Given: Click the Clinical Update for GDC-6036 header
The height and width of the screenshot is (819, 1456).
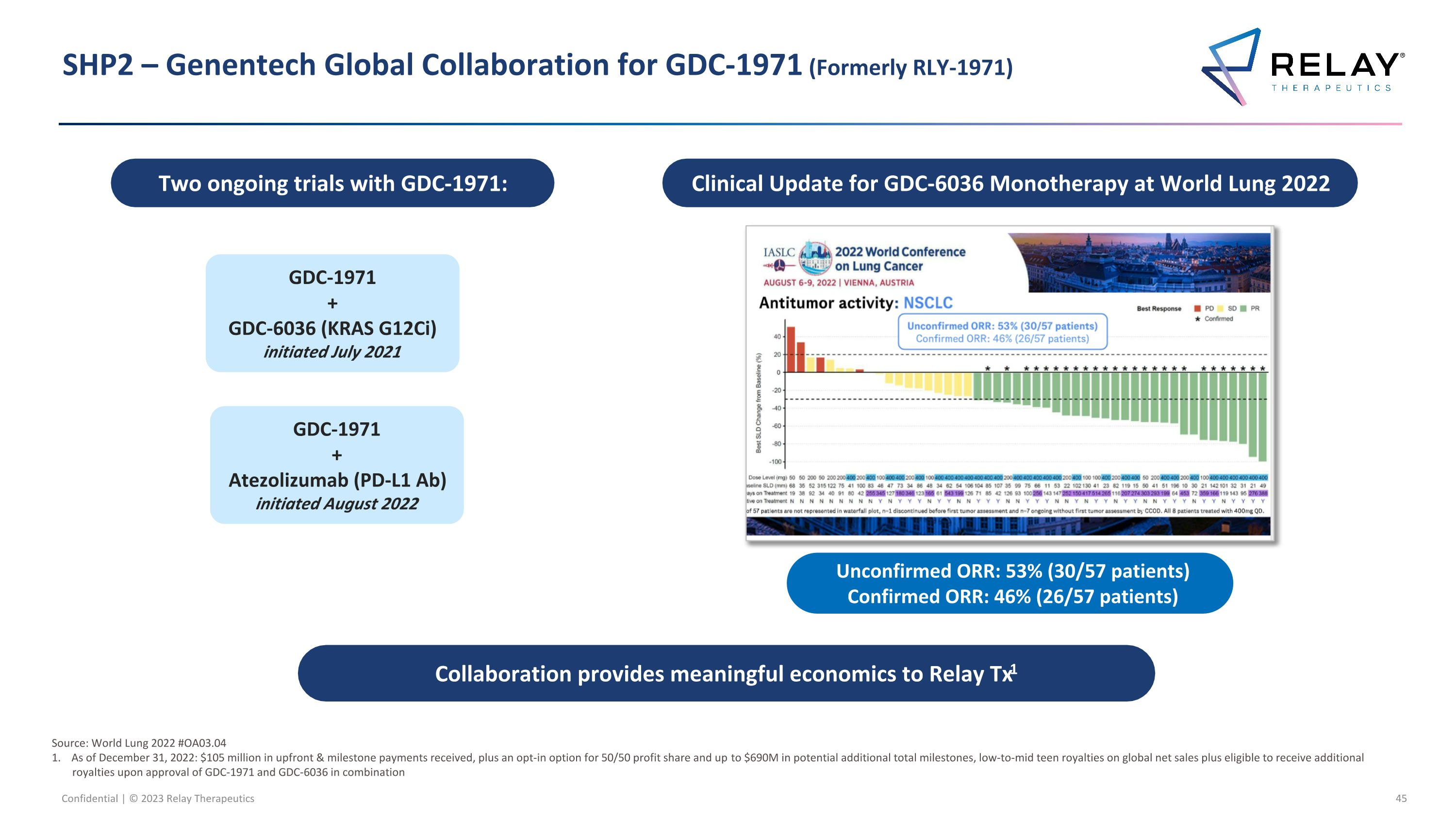Looking at the screenshot, I should (x=1009, y=183).
